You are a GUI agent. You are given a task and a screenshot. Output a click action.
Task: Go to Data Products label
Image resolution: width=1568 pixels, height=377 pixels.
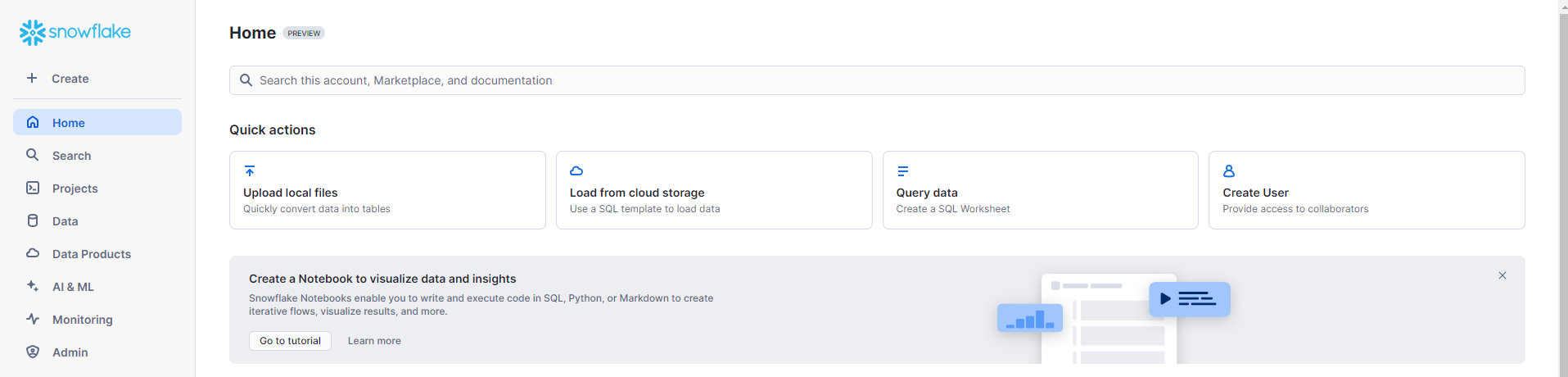point(92,254)
